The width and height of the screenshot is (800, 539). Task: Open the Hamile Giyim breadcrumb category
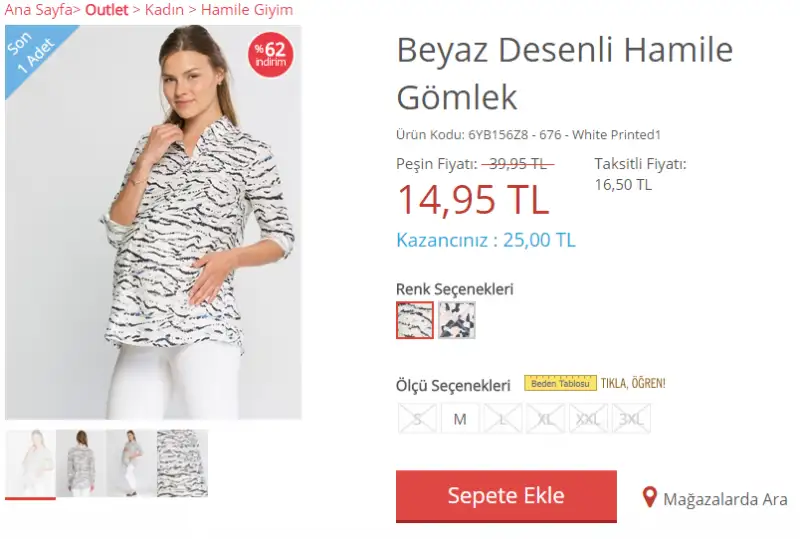point(247,10)
